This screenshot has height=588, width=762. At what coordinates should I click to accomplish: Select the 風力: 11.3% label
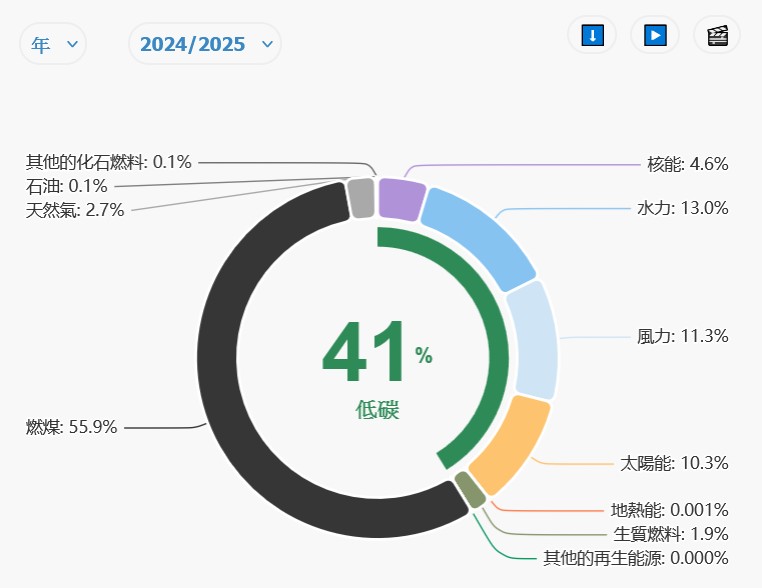click(682, 336)
